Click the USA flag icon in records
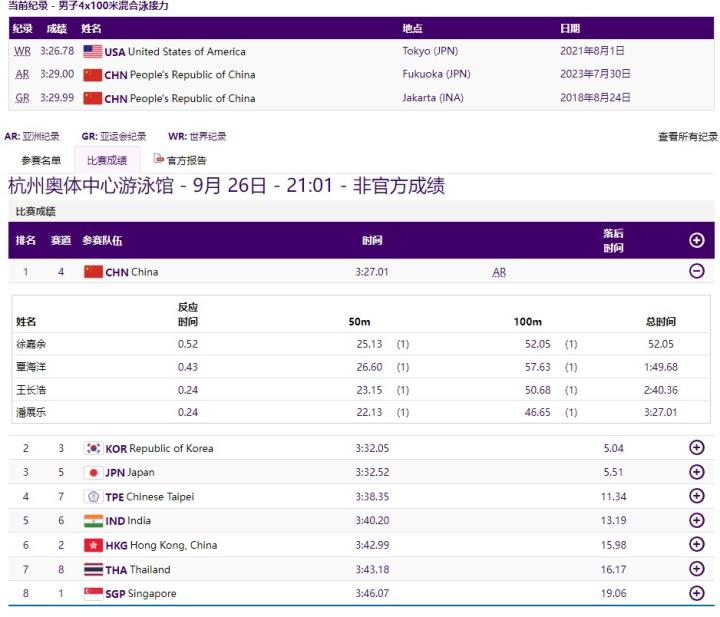This screenshot has width=720, height=617. (93, 51)
